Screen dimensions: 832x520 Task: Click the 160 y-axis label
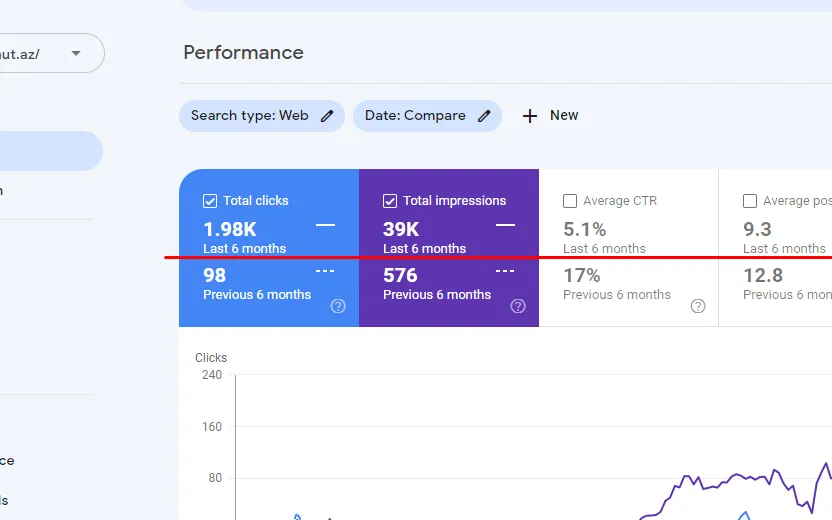(x=212, y=427)
